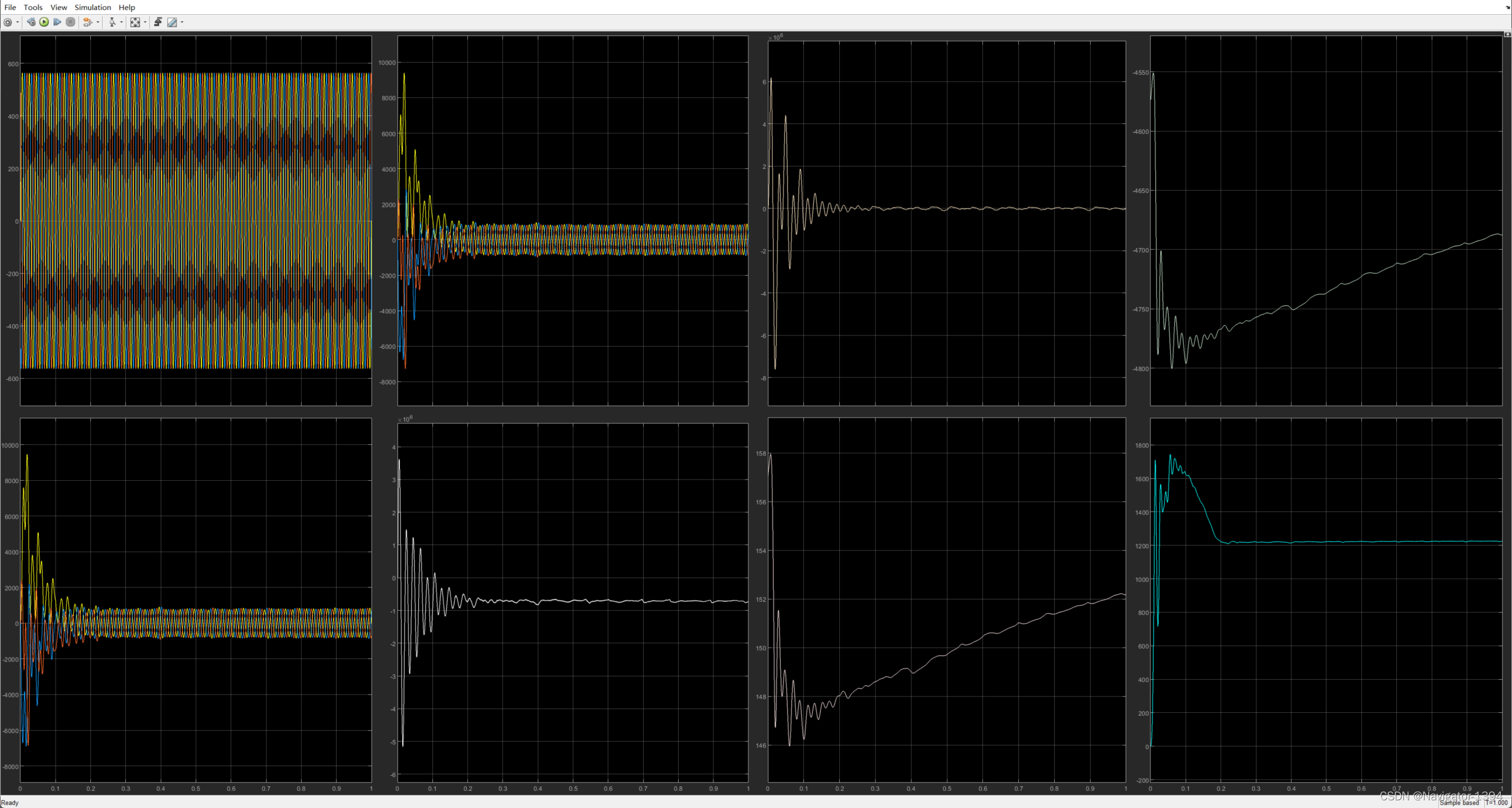
Task: Click the Step Back icon
Action: tap(31, 22)
